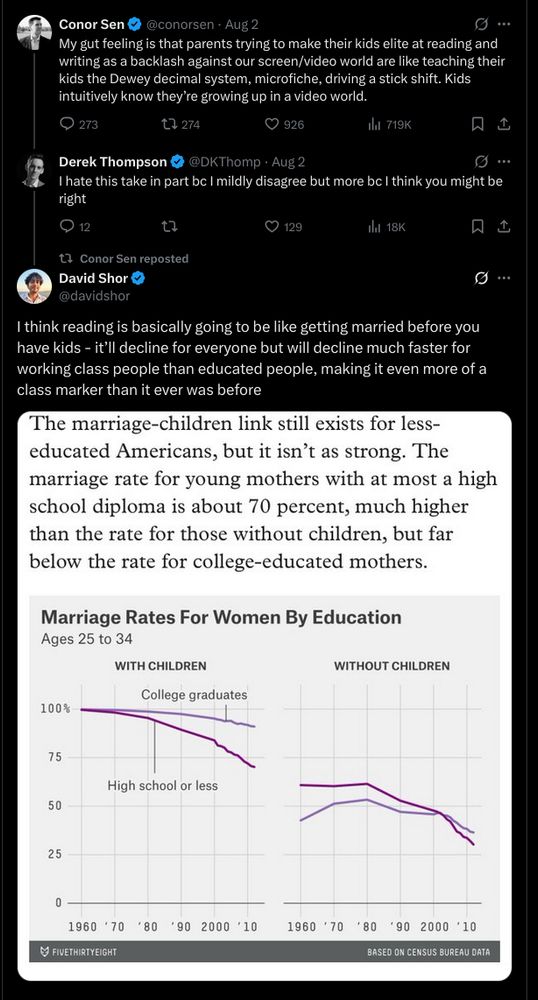Open David Shor's profile avatar

click(x=34, y=286)
